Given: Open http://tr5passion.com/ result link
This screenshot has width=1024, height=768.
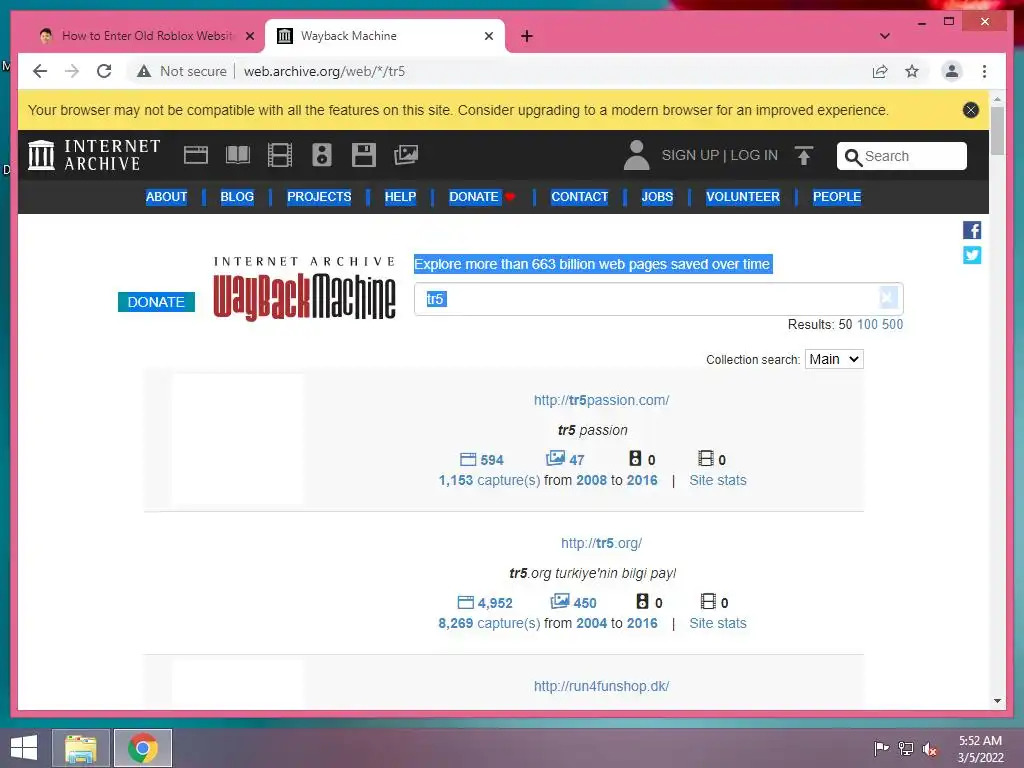Looking at the screenshot, I should click(x=601, y=400).
